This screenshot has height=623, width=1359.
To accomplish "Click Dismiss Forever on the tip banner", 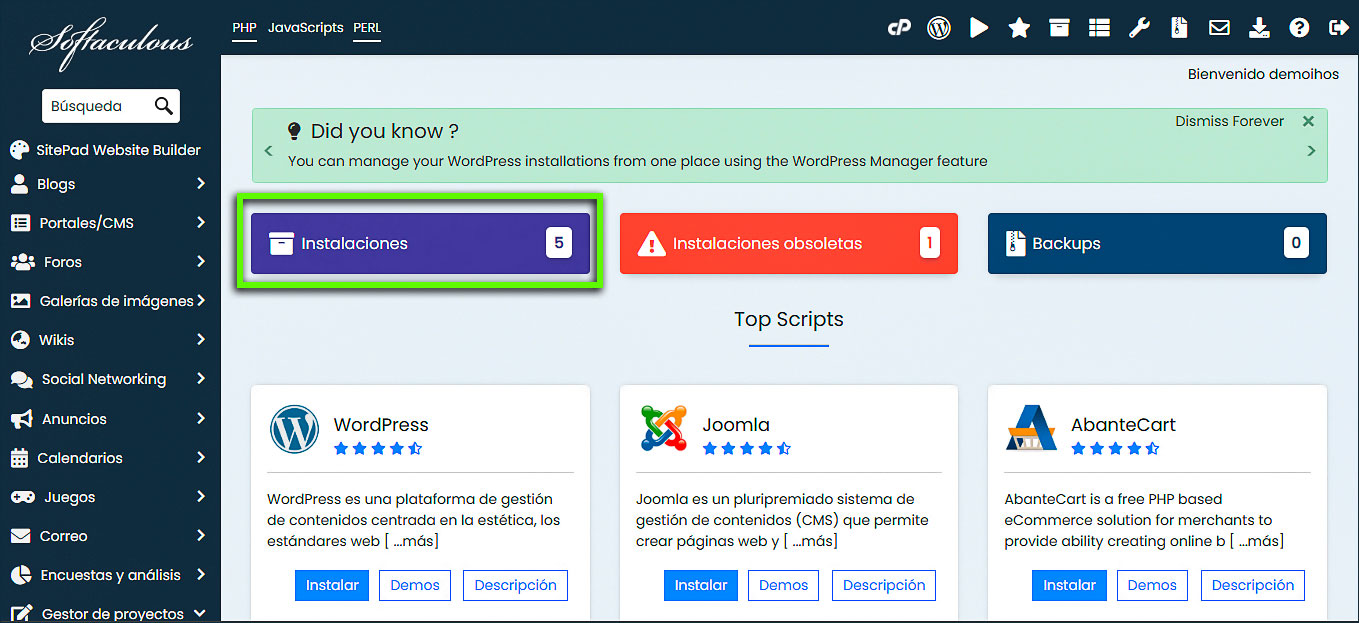I will pos(1229,121).
